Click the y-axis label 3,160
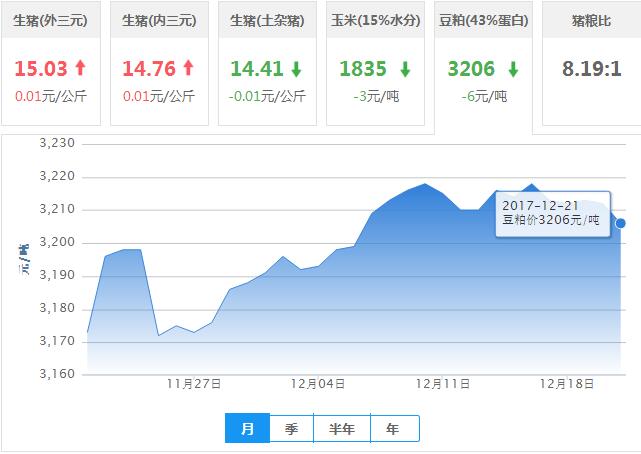This screenshot has height=454, width=641. tap(57, 373)
